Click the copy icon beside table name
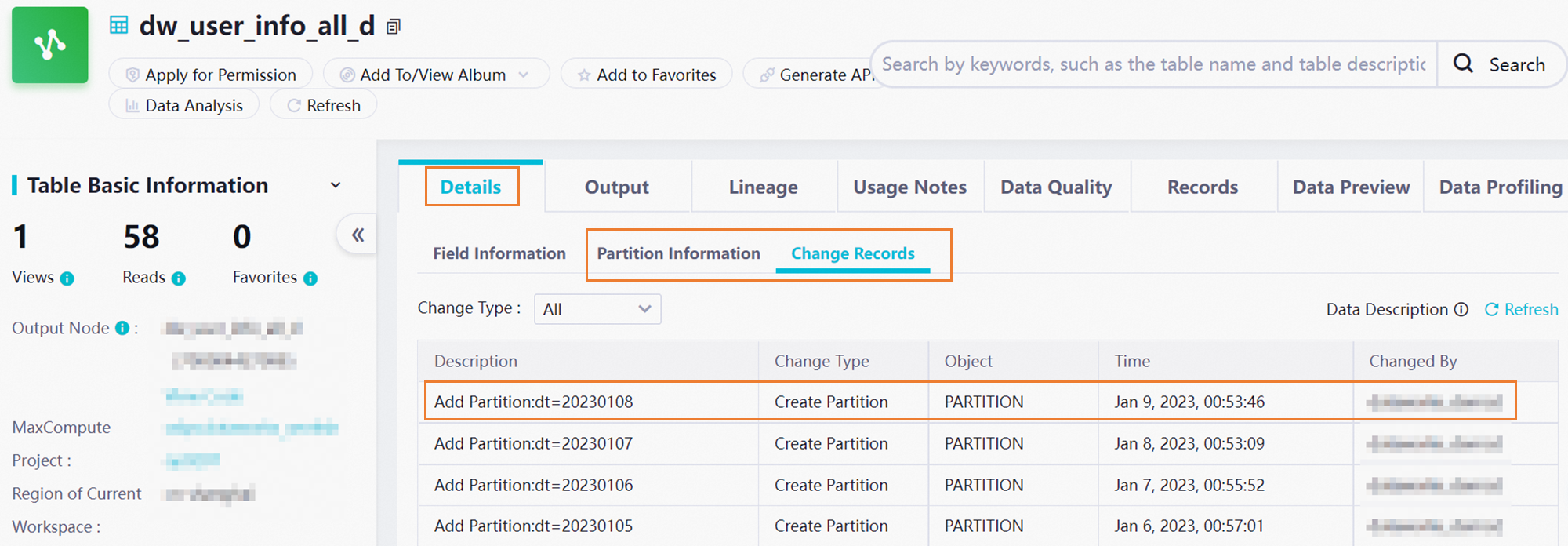This screenshot has height=546, width=1568. (394, 27)
